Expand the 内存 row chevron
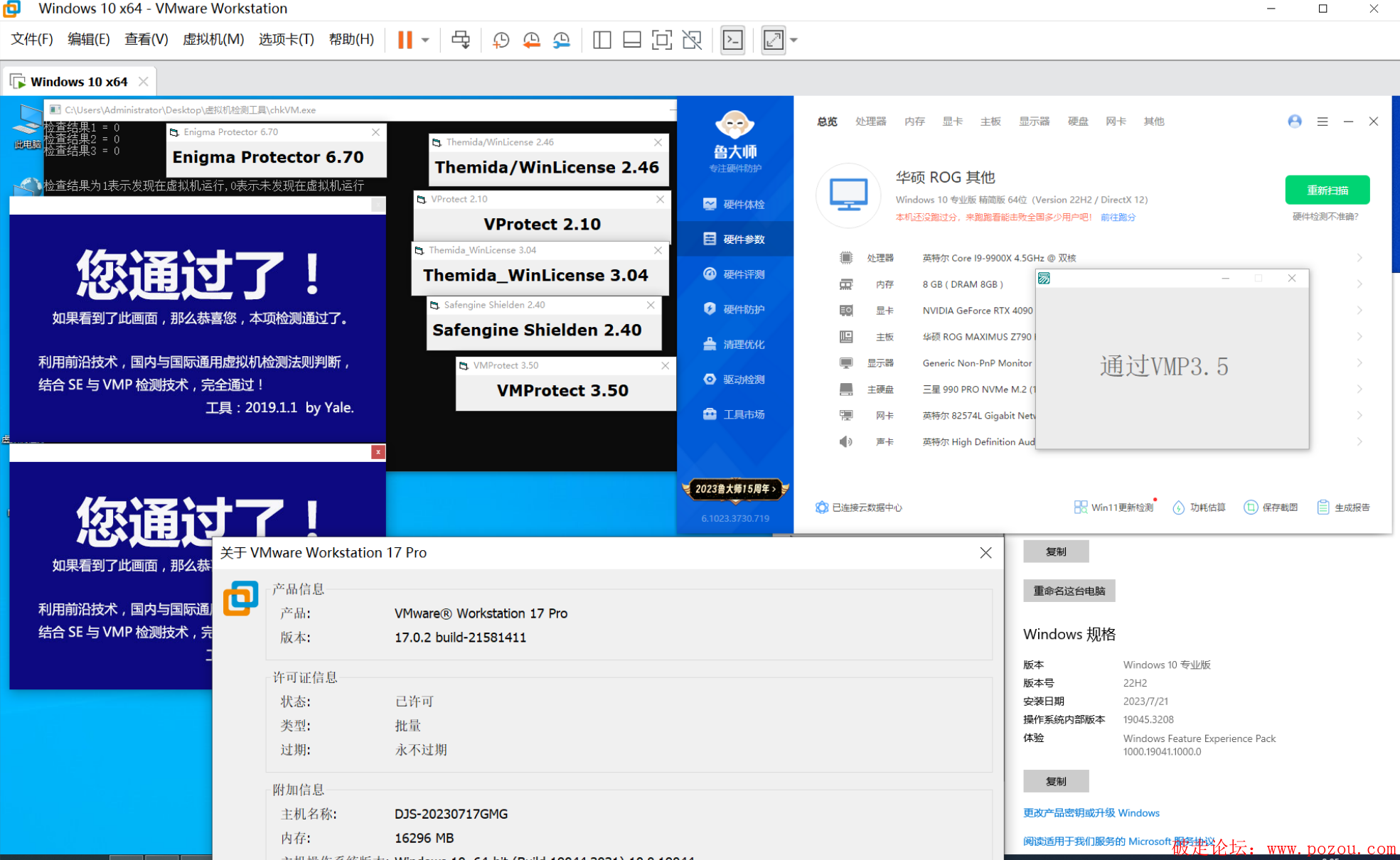The image size is (1400, 860). click(x=1359, y=284)
